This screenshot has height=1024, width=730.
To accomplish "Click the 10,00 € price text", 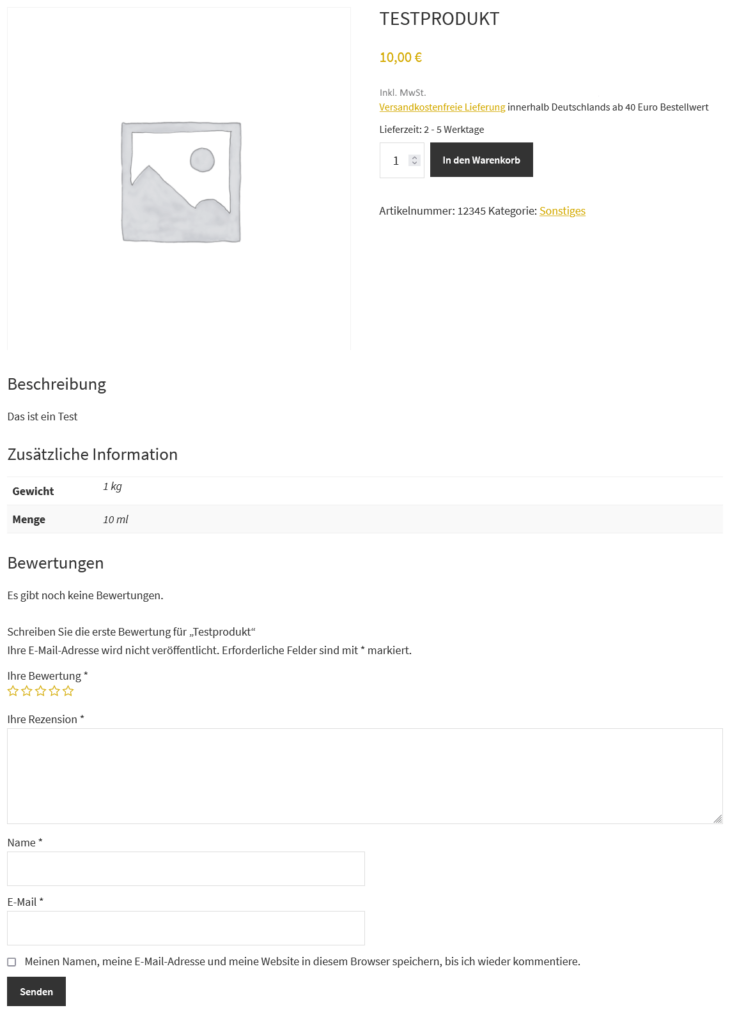I will coord(399,57).
